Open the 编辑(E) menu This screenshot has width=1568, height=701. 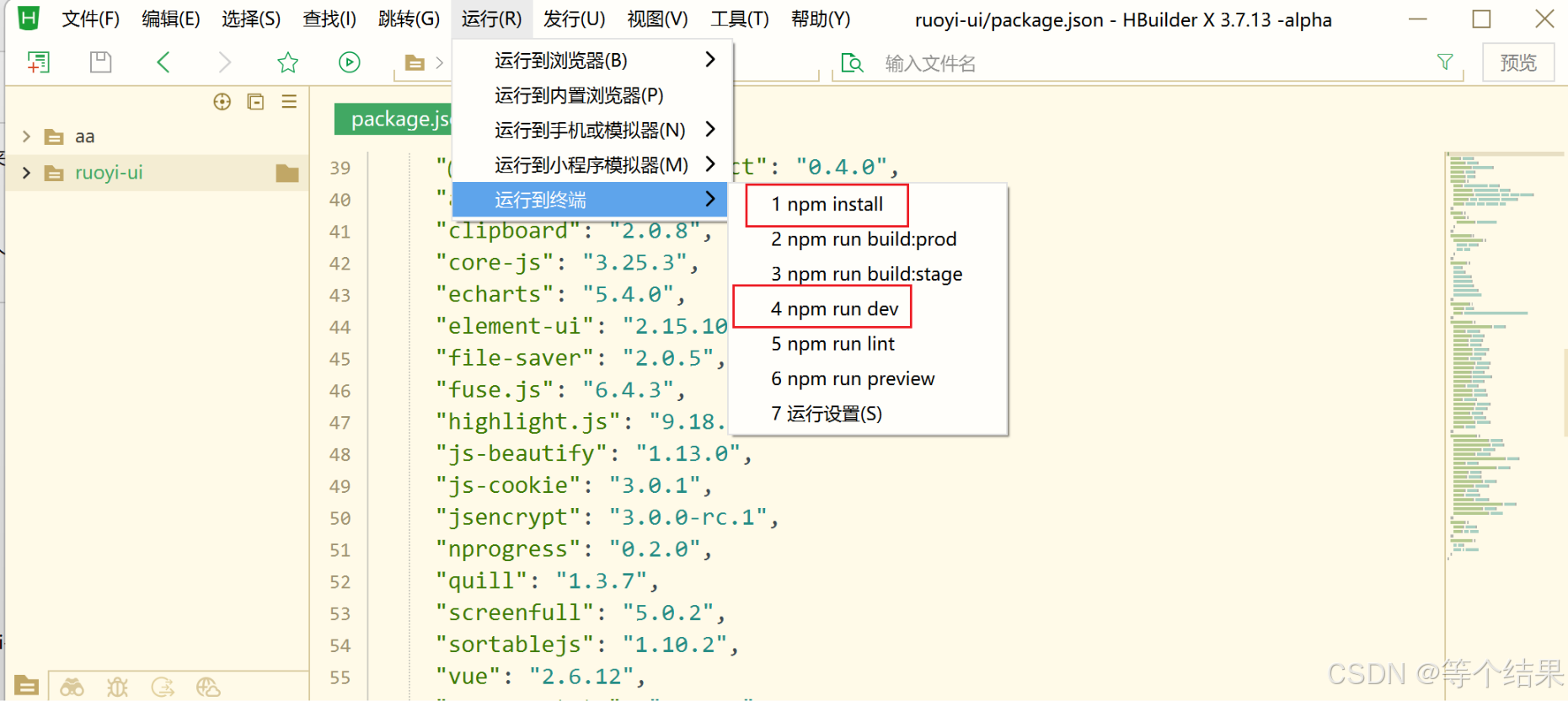(171, 19)
